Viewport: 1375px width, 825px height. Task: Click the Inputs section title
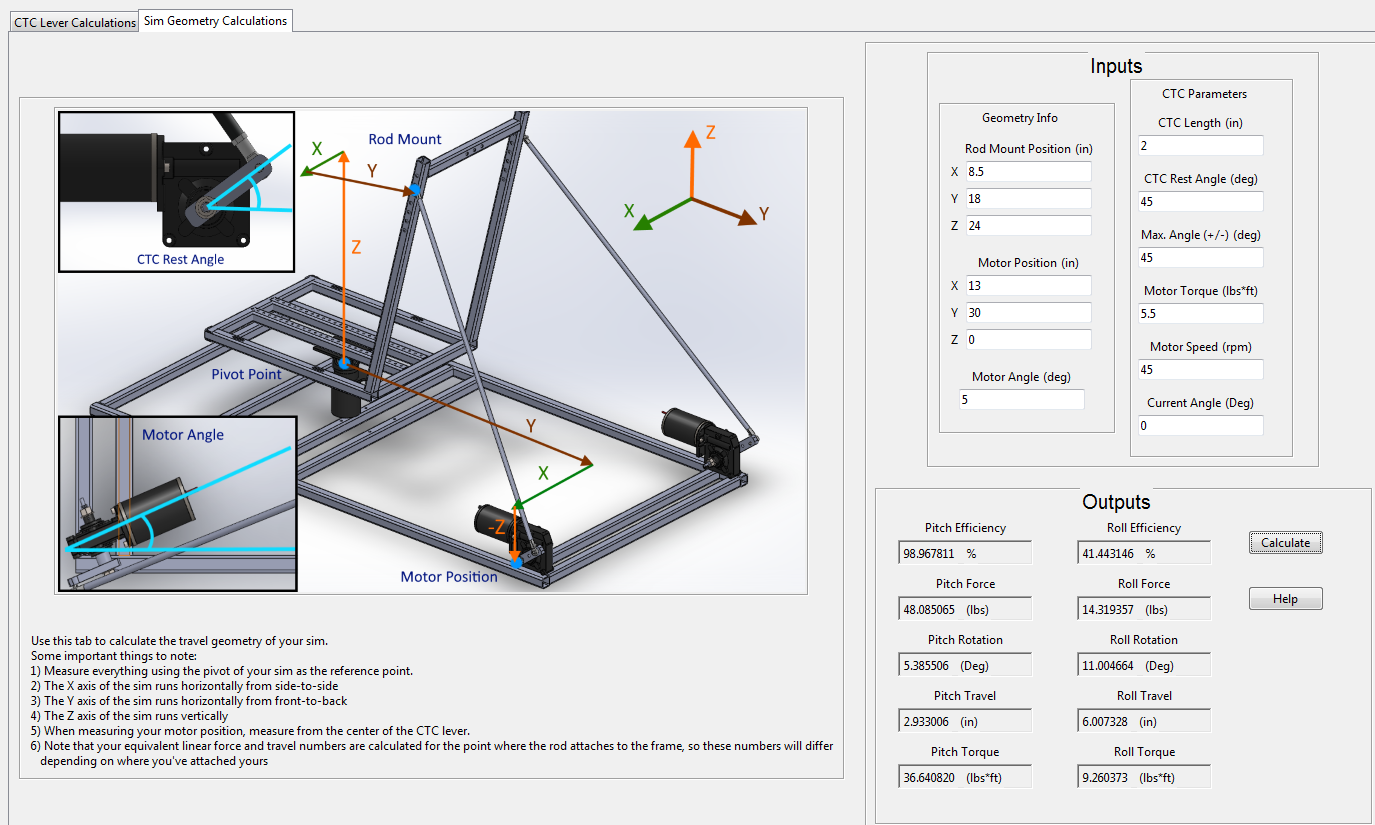1116,66
